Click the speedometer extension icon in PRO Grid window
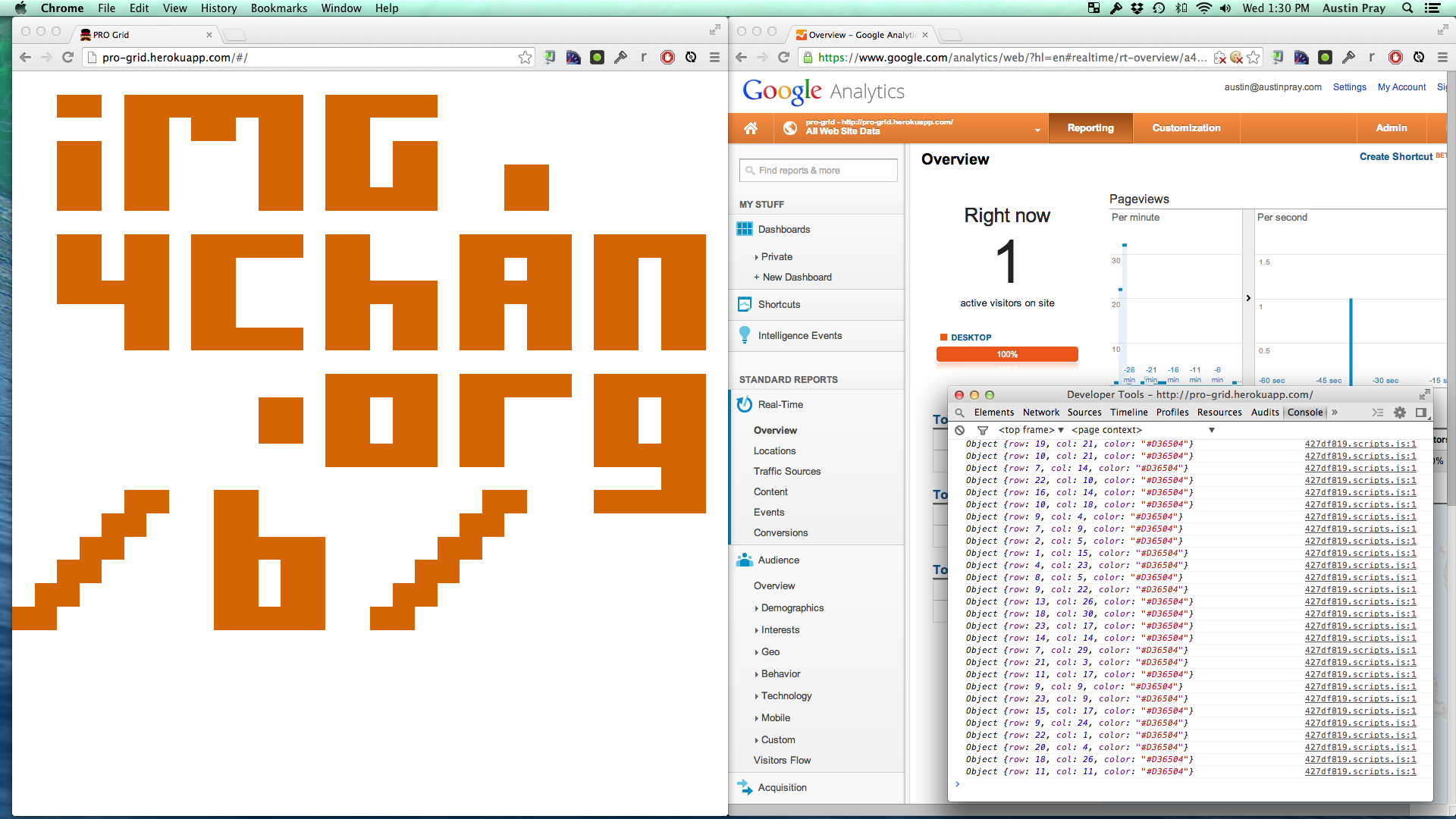The height and width of the screenshot is (819, 1456). pyautogui.click(x=573, y=58)
